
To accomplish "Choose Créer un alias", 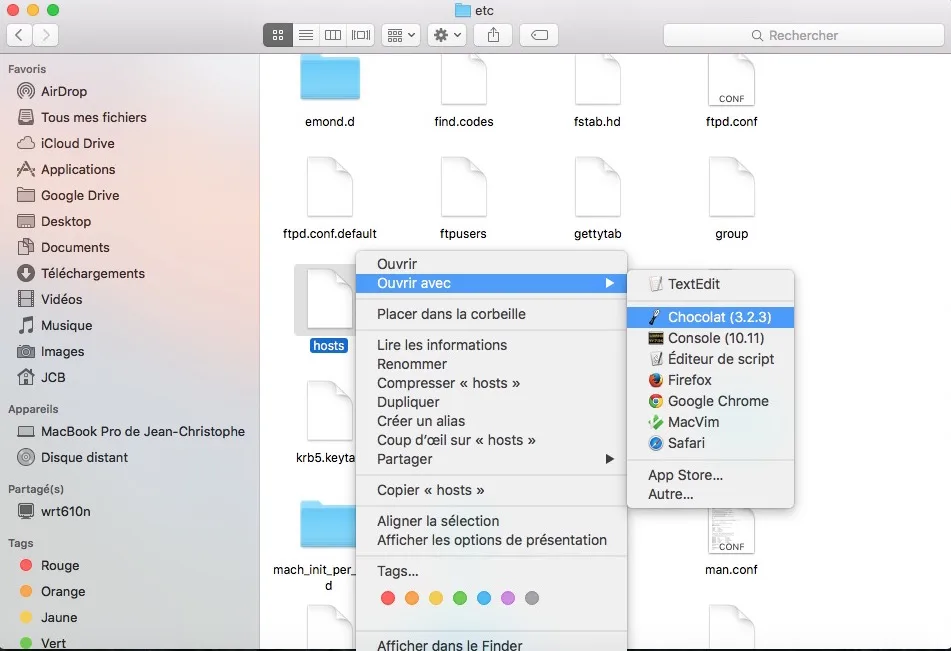I will click(491, 421).
